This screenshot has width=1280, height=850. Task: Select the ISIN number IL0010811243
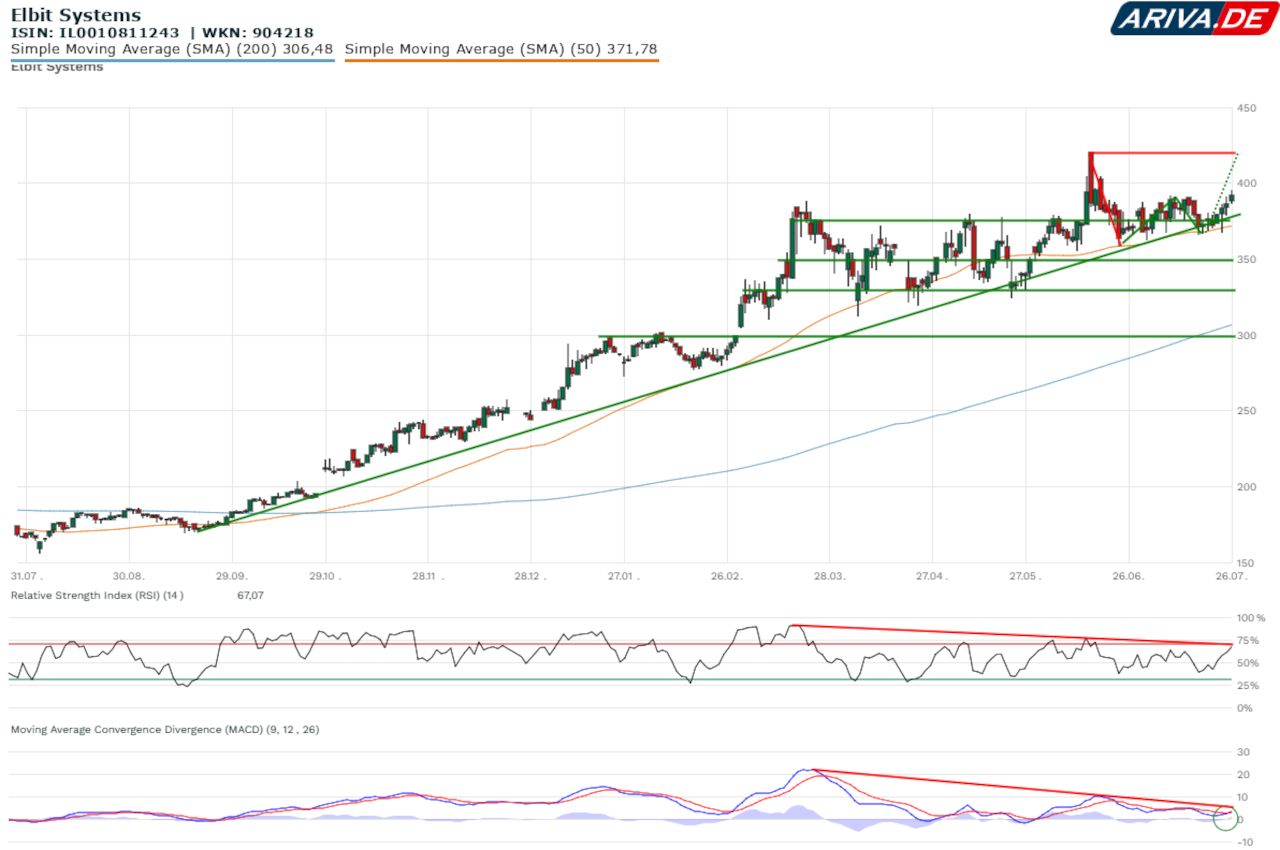tap(119, 32)
